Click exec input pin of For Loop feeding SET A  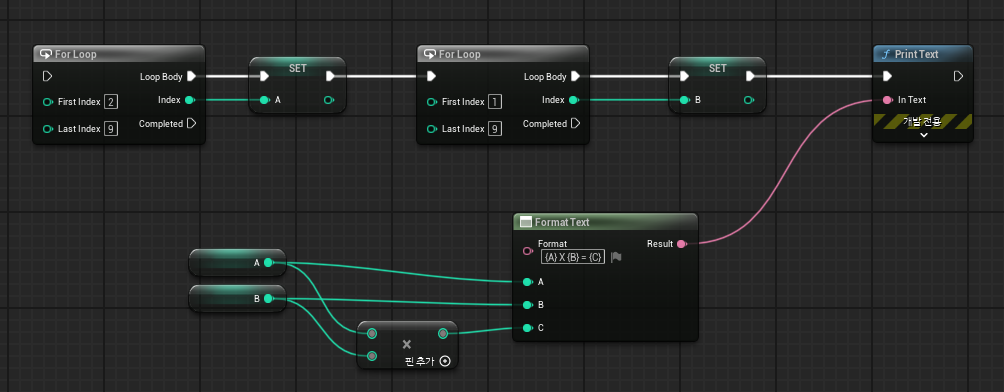tap(47, 76)
